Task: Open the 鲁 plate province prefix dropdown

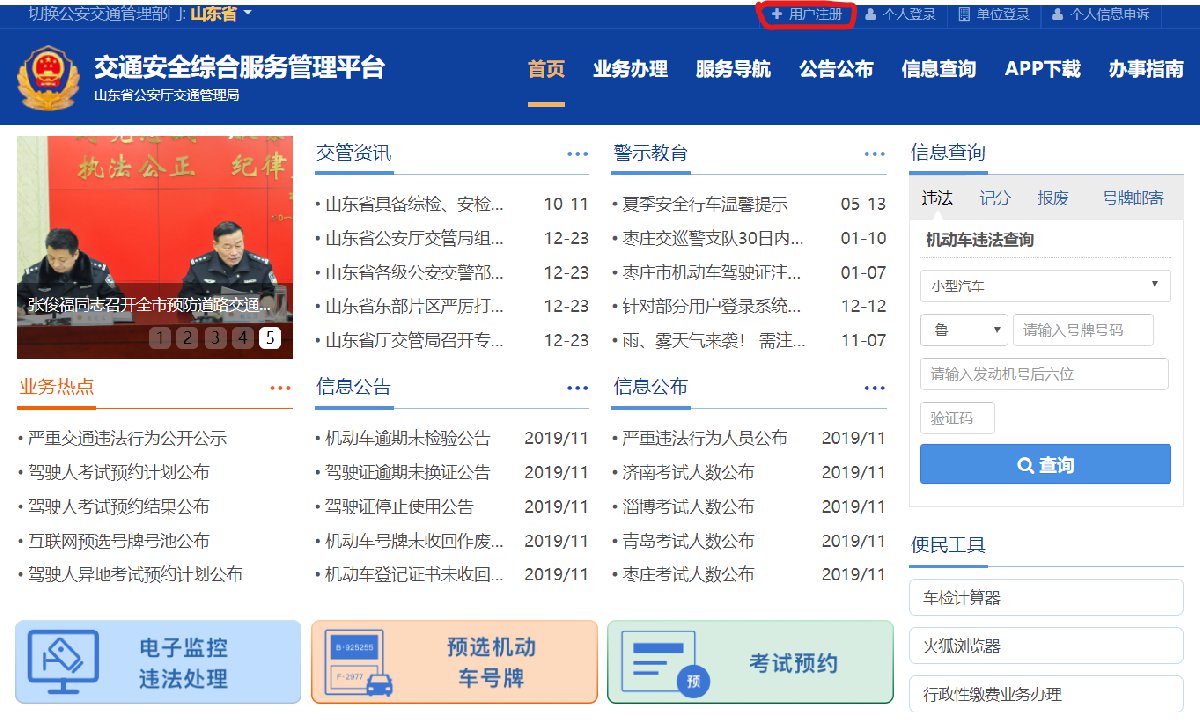Action: tap(964, 330)
